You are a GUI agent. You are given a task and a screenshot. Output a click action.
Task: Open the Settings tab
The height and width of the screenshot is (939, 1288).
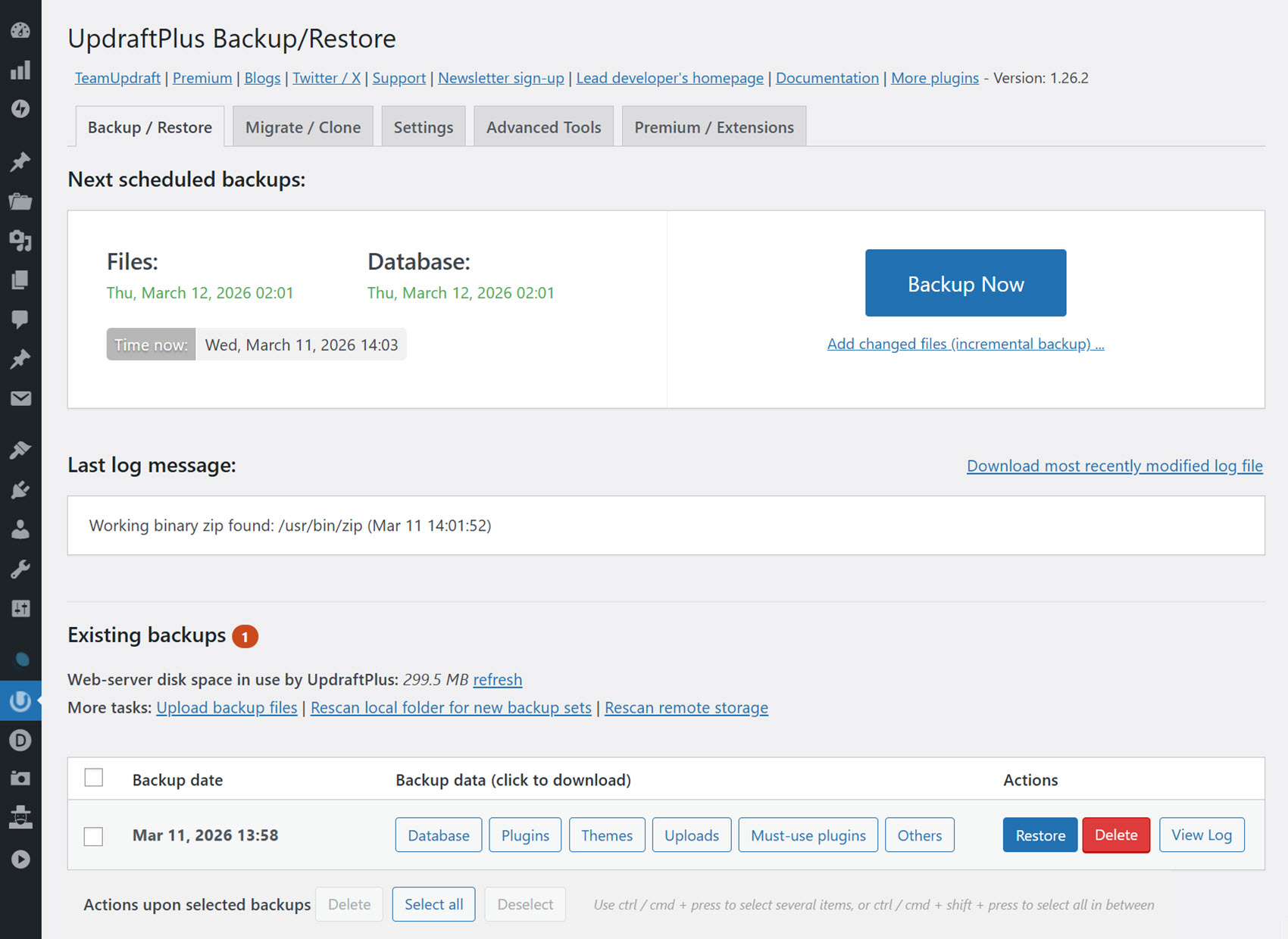424,127
